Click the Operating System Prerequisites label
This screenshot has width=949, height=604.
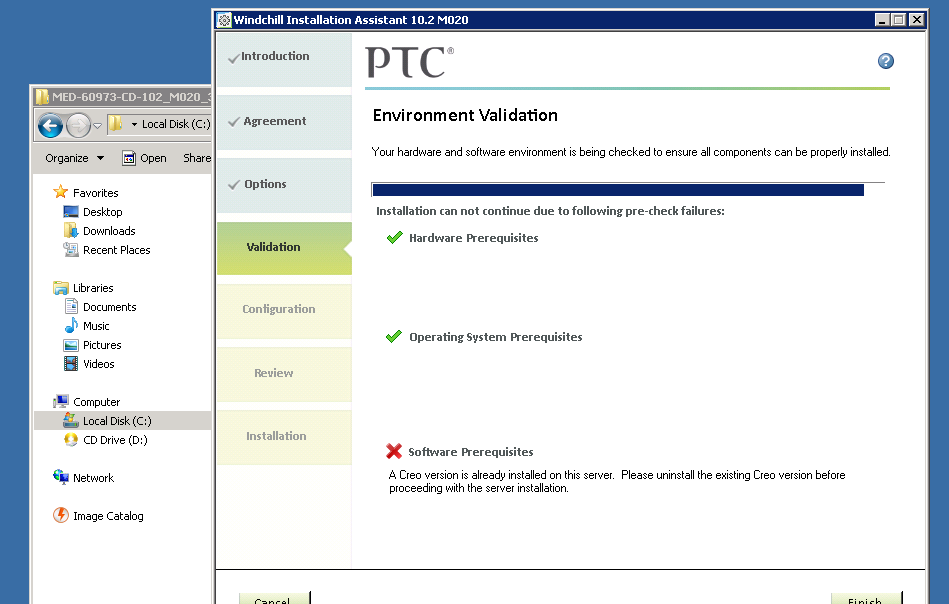(496, 337)
